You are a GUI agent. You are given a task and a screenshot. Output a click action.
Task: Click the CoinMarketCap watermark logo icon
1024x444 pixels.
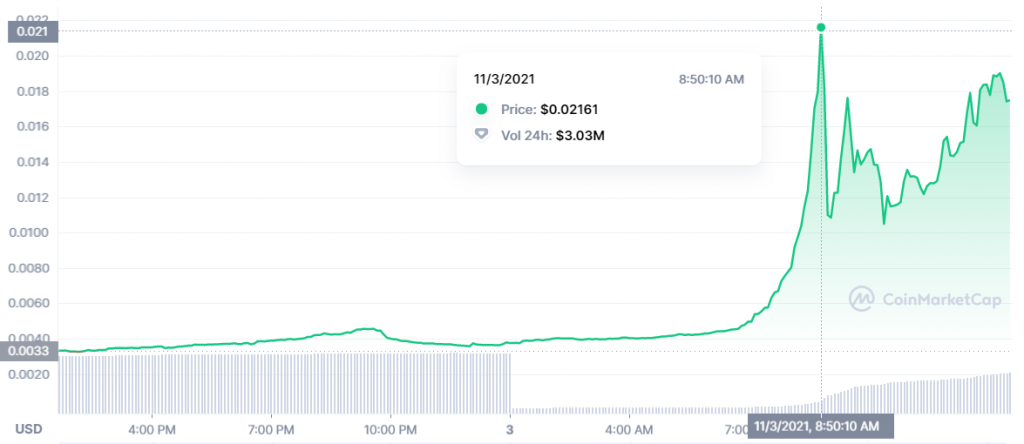pos(862,297)
